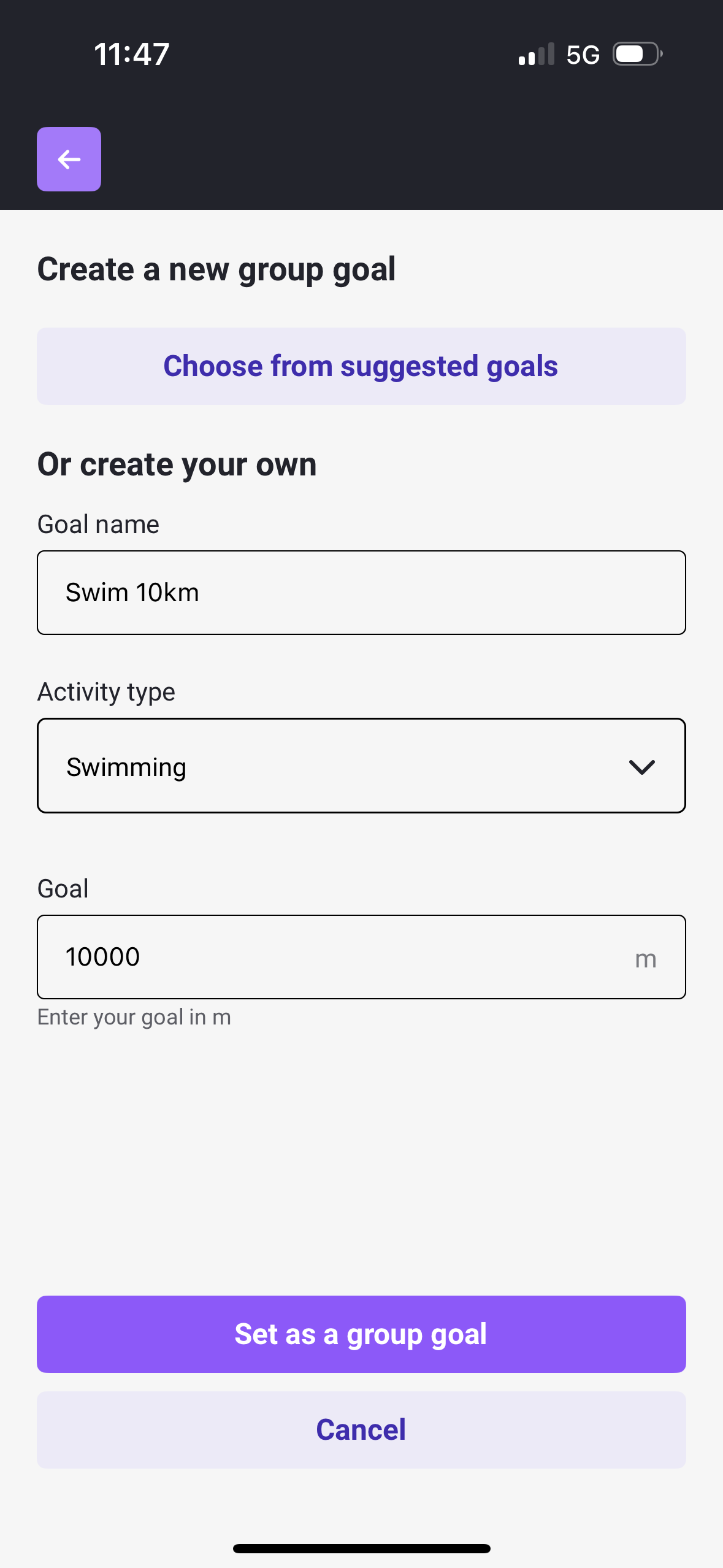
Task: Tap the purple back arrow button
Action: (69, 159)
